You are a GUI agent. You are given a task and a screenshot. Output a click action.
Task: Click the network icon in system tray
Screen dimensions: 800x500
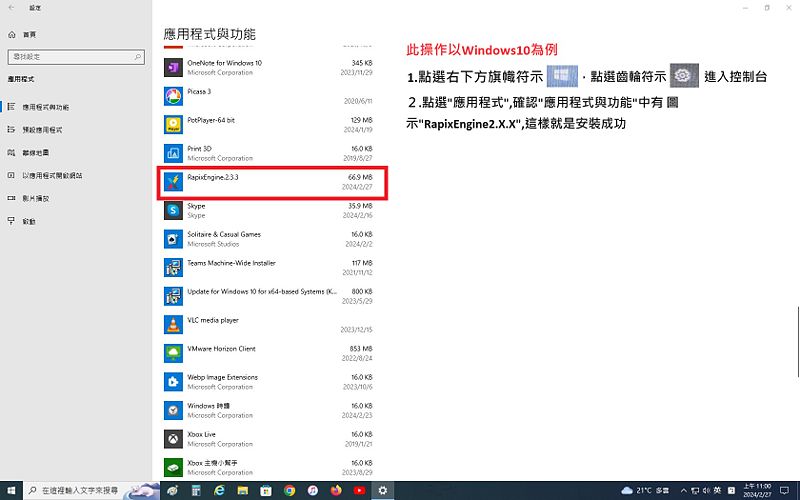[695, 490]
